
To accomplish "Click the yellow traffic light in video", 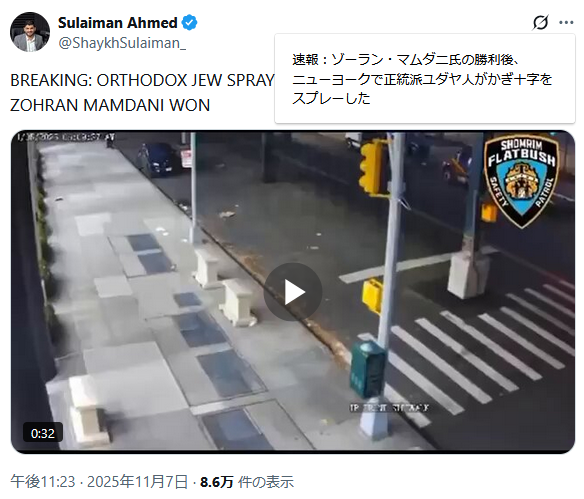I will click(372, 167).
